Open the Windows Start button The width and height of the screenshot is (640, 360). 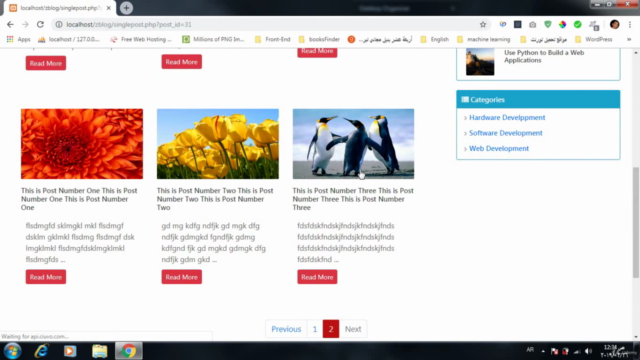pyautogui.click(x=13, y=351)
